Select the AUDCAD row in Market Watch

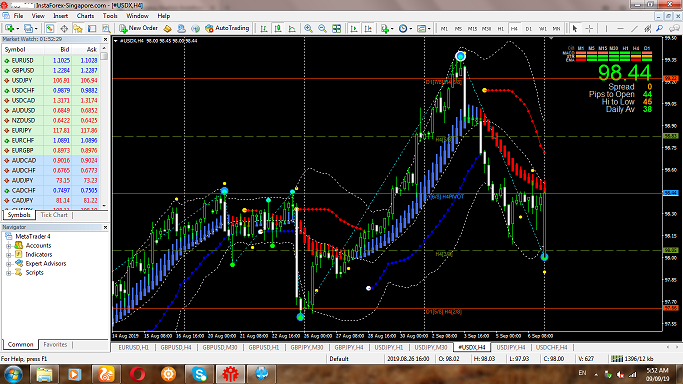pyautogui.click(x=51, y=161)
